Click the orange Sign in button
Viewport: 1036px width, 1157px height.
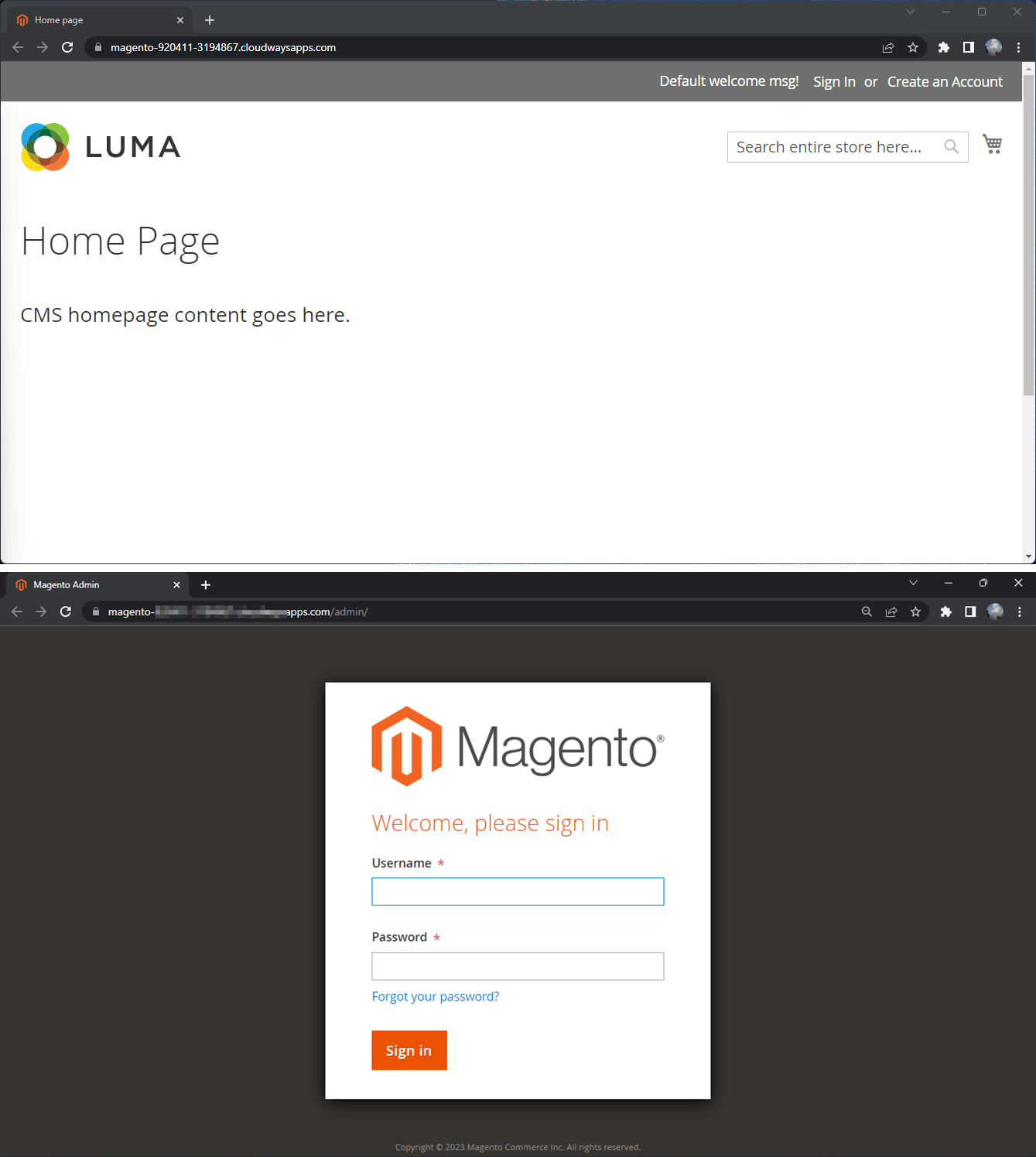pos(409,1050)
